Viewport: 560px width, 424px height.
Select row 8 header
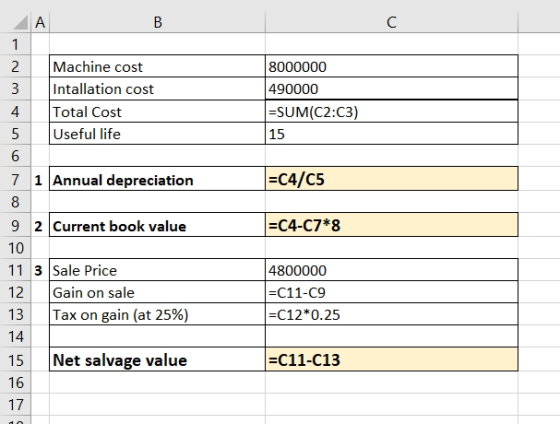click(x=15, y=201)
